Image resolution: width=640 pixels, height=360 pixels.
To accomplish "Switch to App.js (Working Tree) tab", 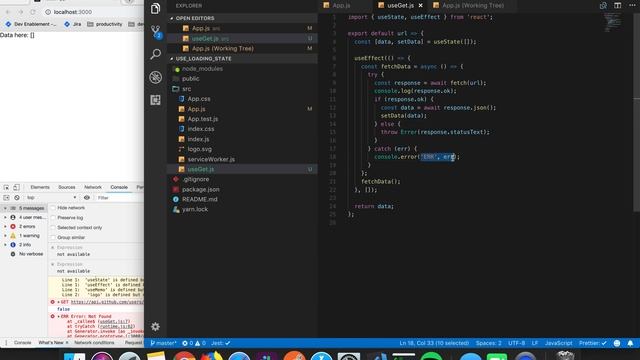I will click(x=472, y=5).
